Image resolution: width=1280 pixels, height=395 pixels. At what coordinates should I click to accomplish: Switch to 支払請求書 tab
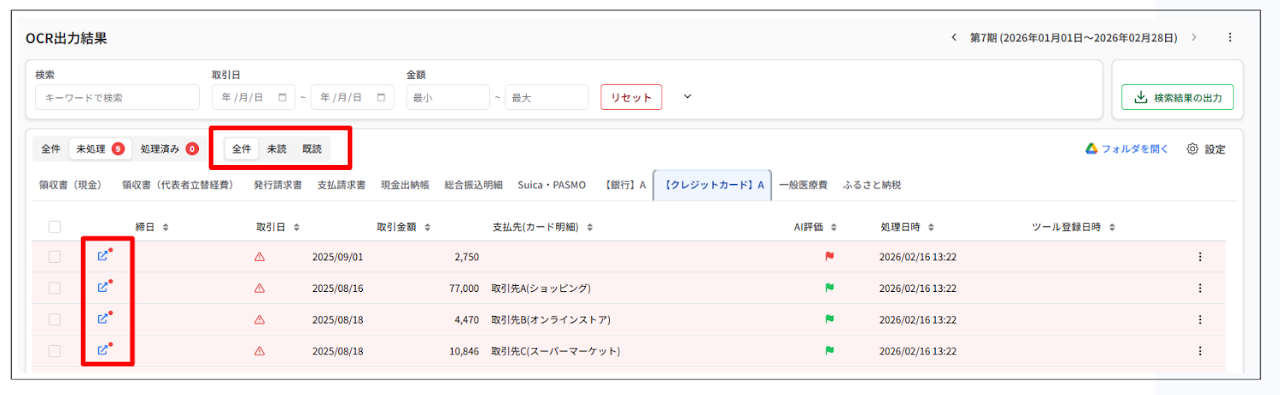(x=341, y=185)
